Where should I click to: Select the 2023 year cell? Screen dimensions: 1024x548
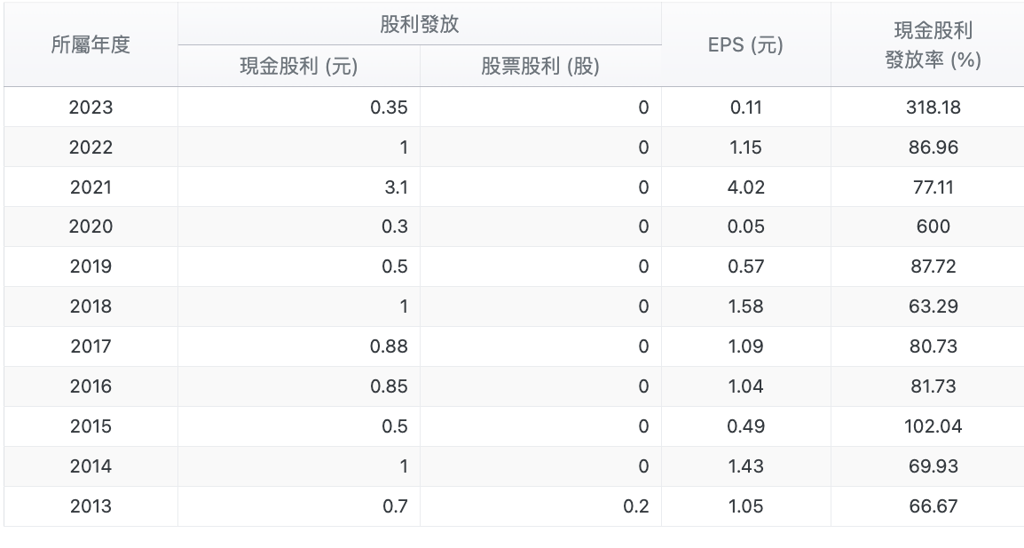pos(91,107)
